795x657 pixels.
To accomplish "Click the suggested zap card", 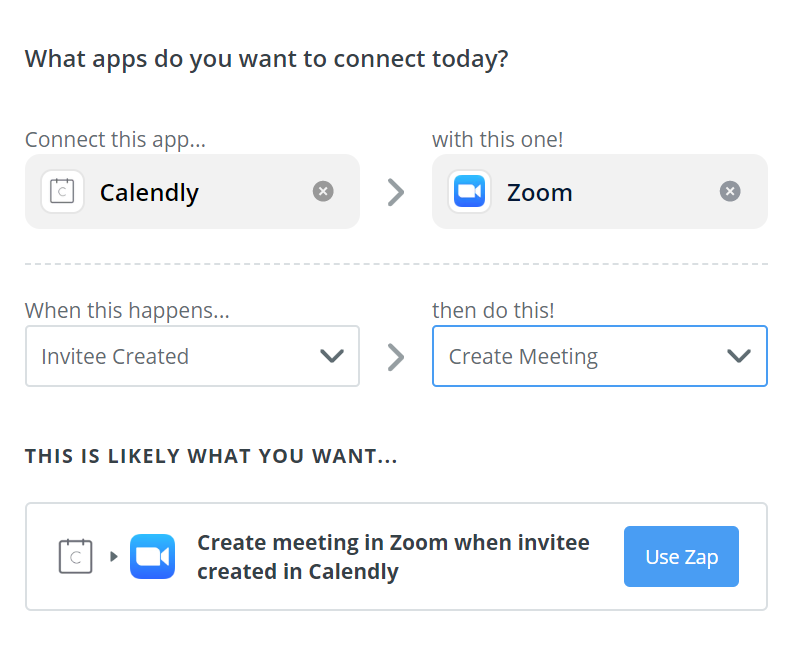I will 396,557.
